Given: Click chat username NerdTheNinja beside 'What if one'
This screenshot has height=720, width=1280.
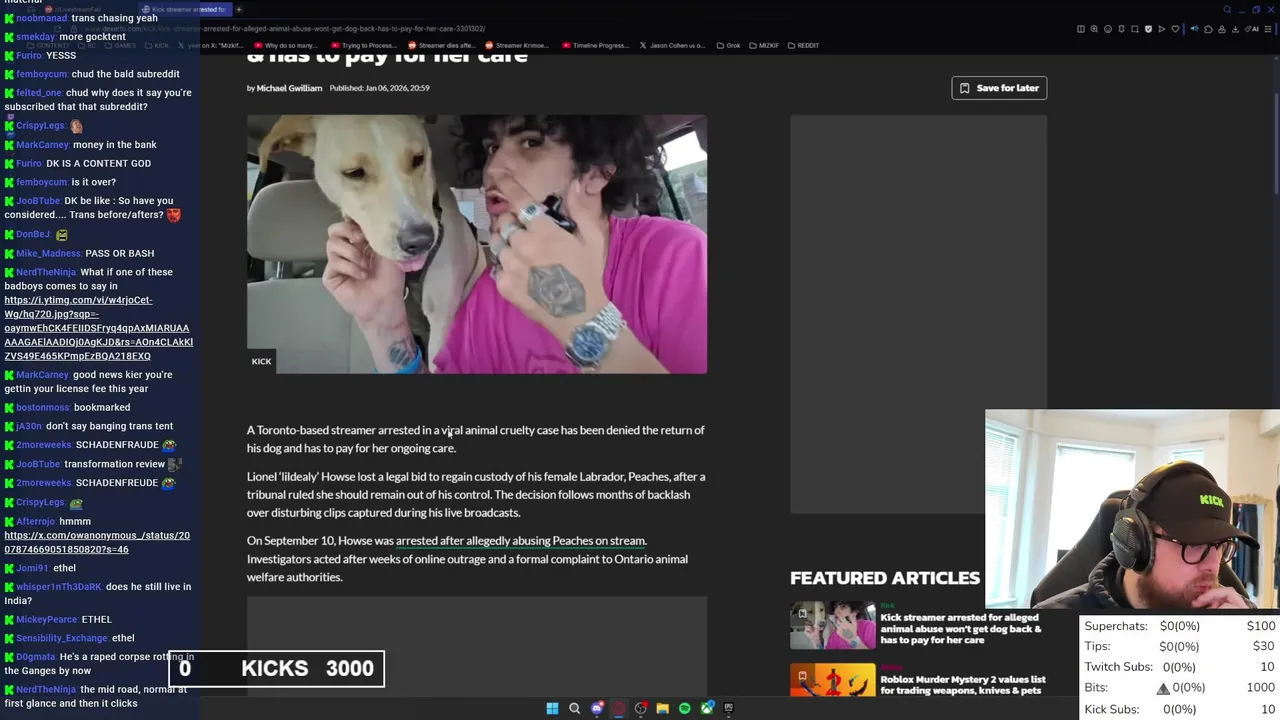Looking at the screenshot, I should (46, 272).
